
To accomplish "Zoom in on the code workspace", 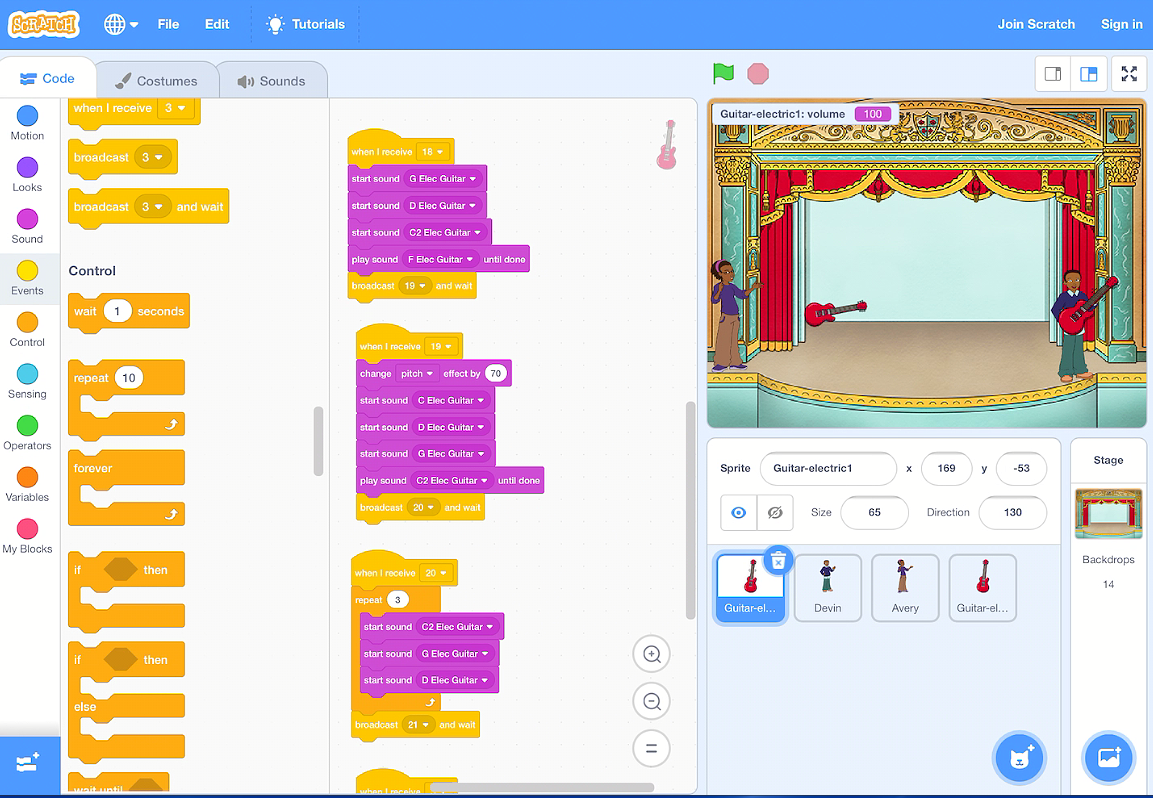I will (651, 655).
